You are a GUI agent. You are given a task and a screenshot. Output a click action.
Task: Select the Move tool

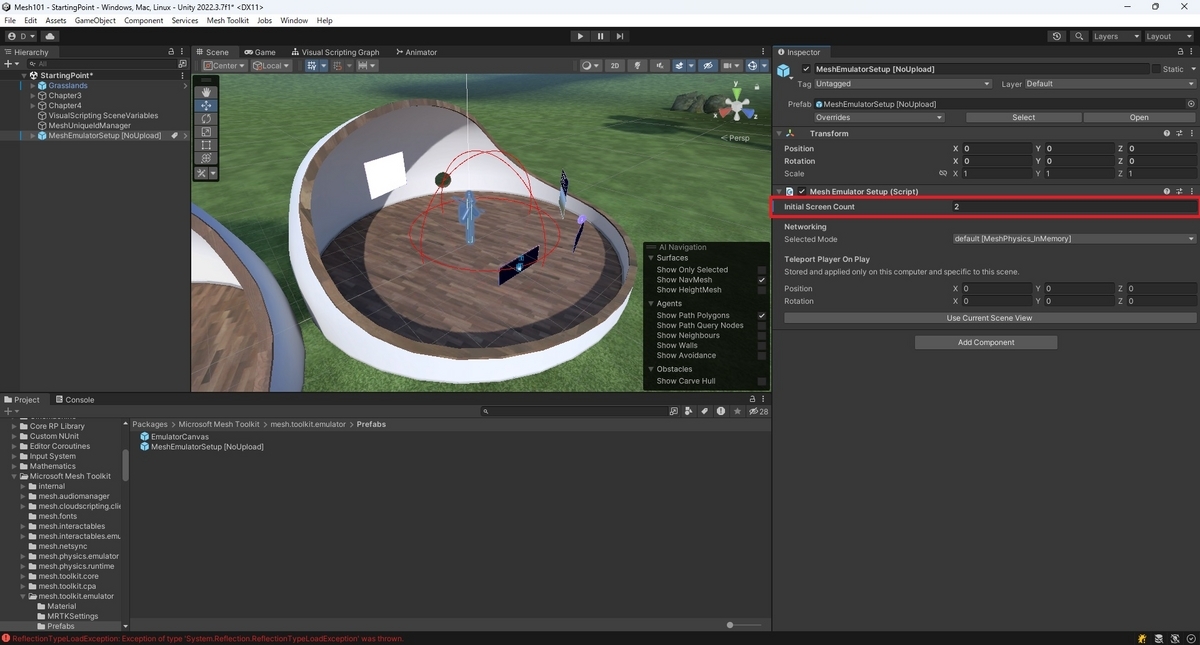click(x=207, y=105)
